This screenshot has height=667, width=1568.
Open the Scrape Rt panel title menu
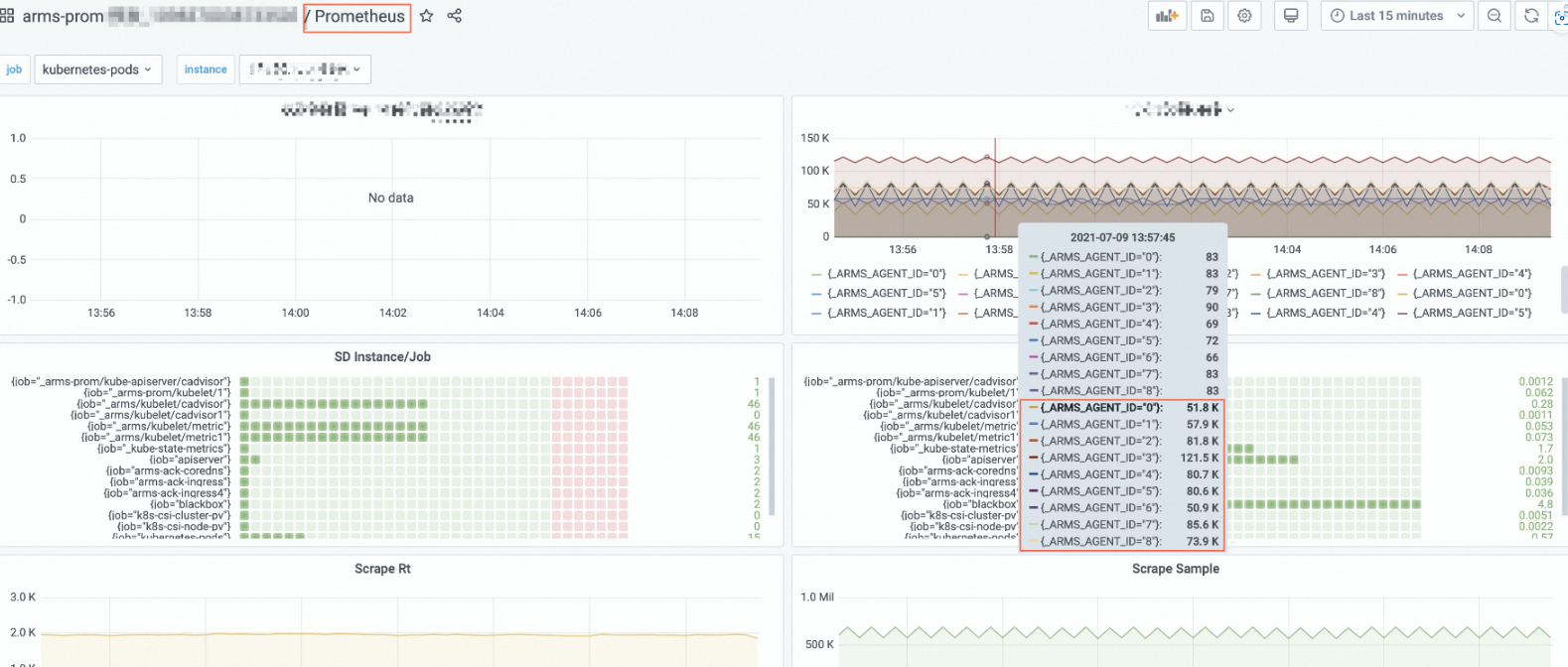coord(382,569)
